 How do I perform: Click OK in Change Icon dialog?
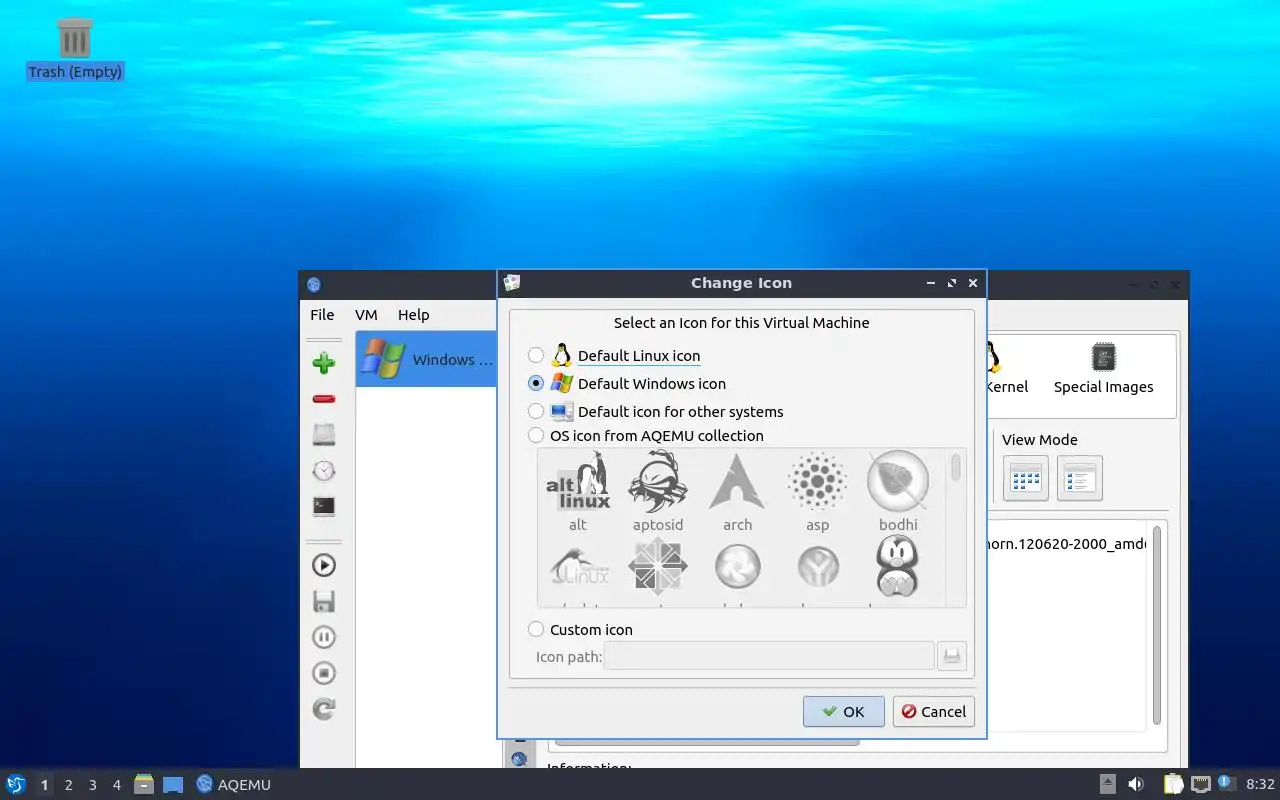point(843,711)
